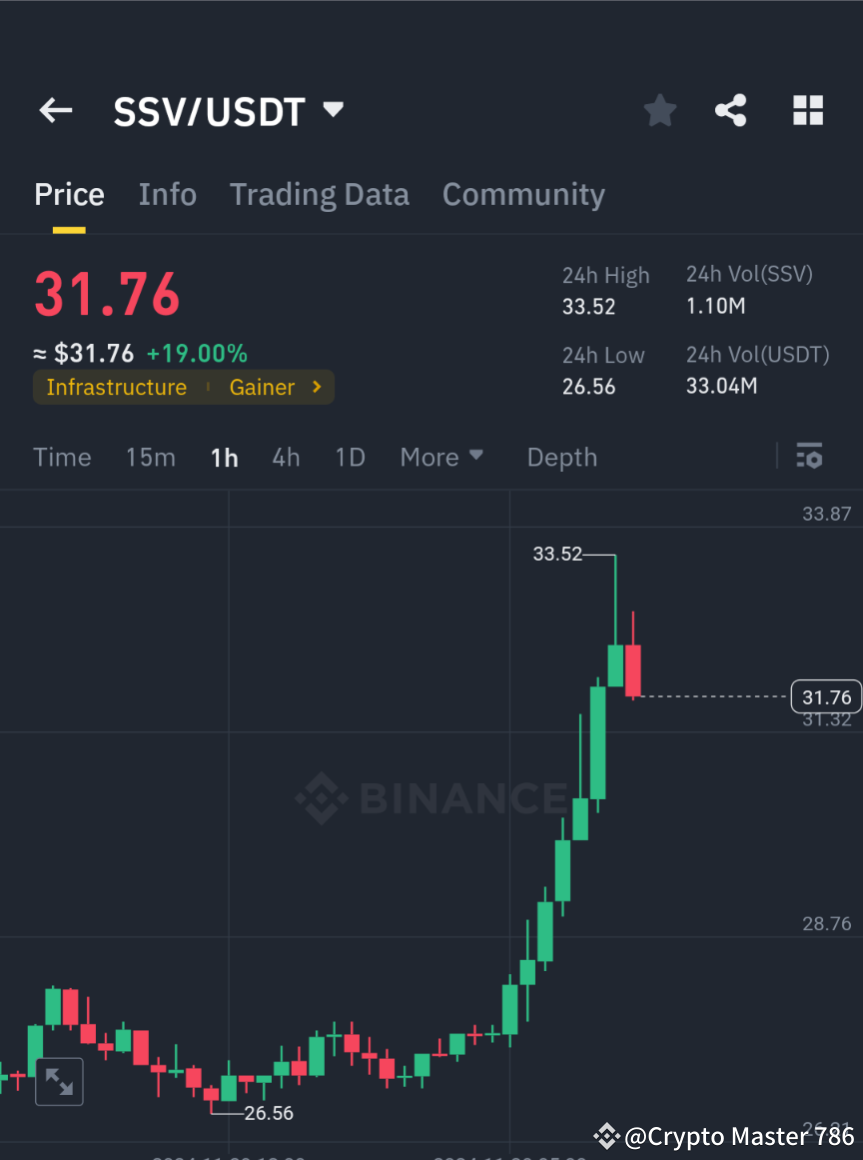The image size is (863, 1160).
Task: Expand chart to fullscreen with corner icon
Action: click(x=59, y=1081)
